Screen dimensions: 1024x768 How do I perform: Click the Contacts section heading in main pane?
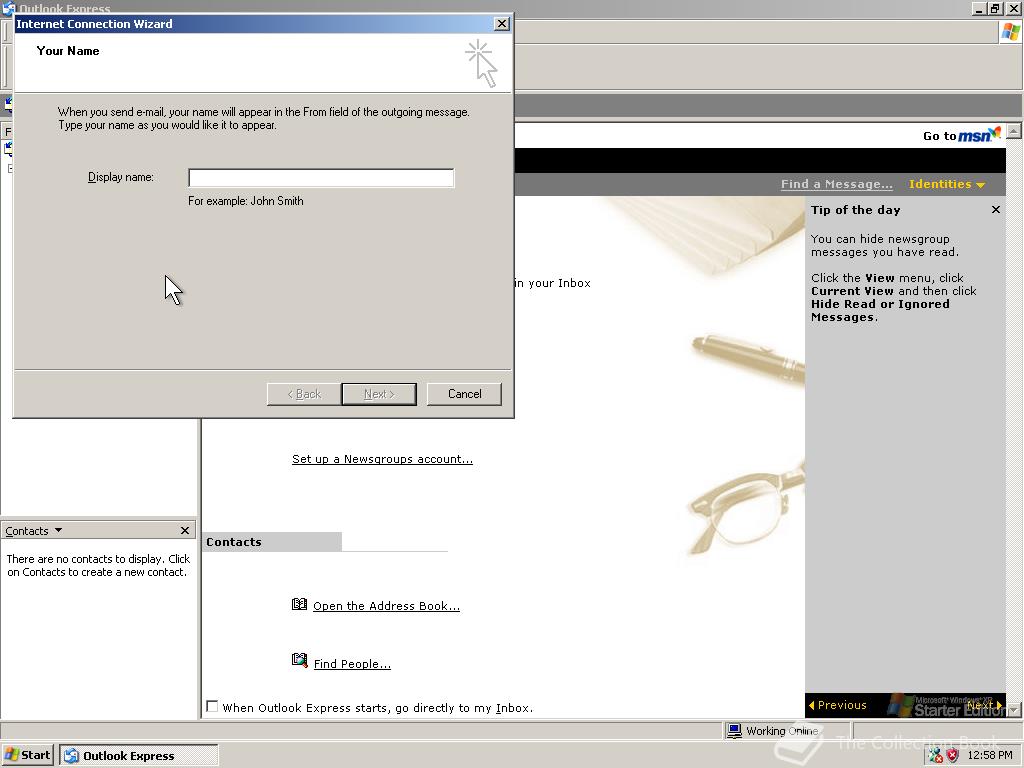(234, 542)
